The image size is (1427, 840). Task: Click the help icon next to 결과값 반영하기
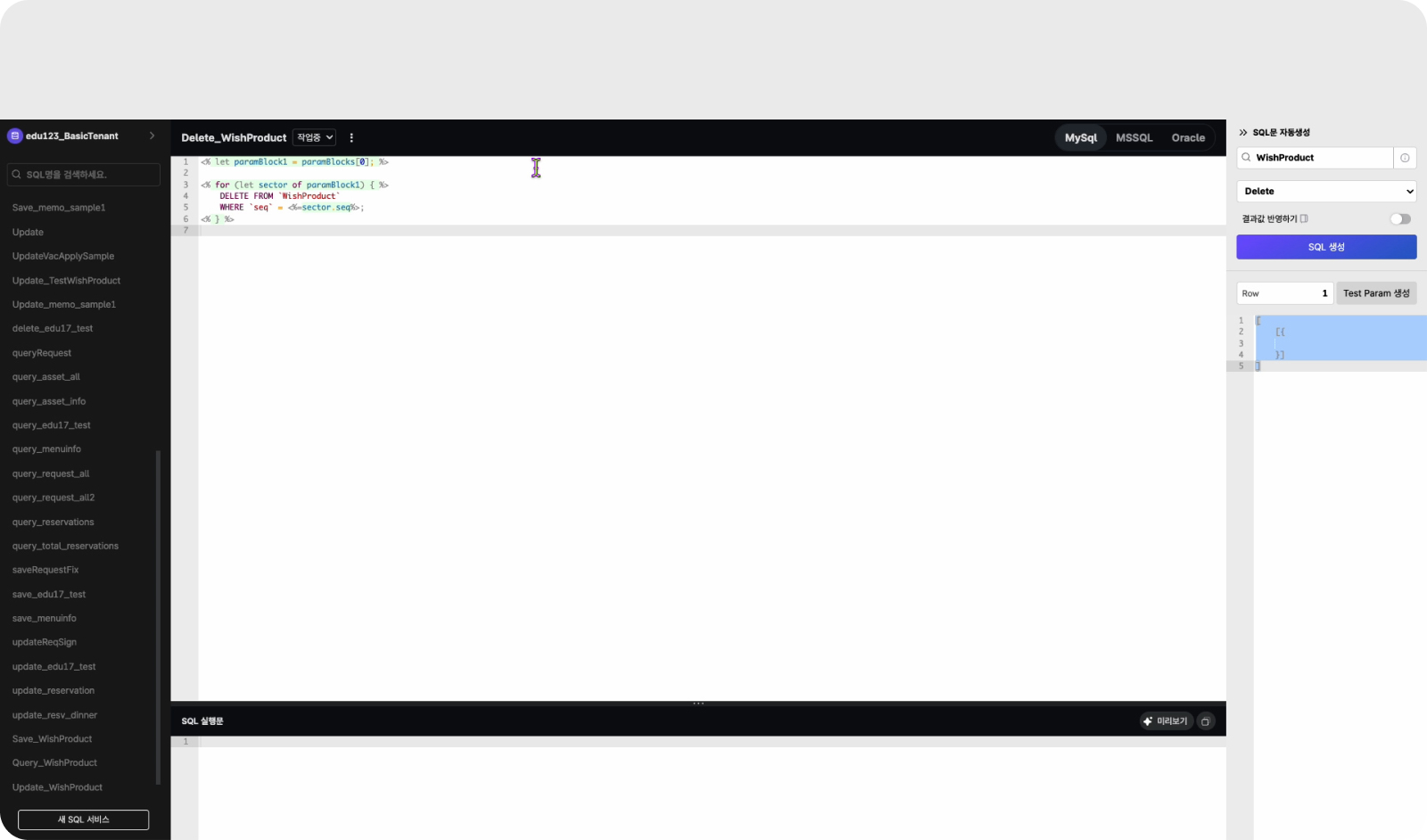[x=1304, y=219]
